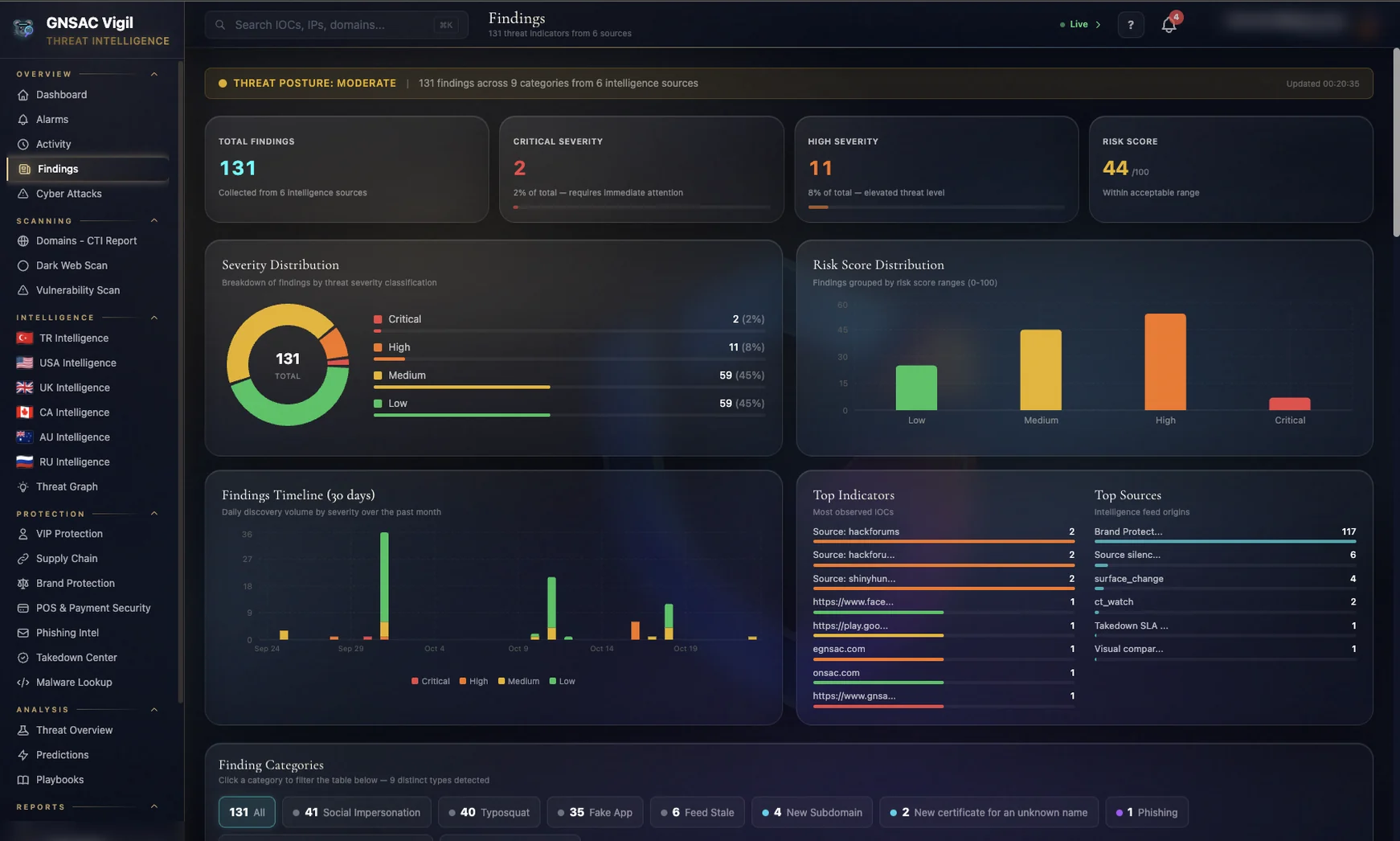The image size is (1400, 841).
Task: Filter by 1 Phishing category
Action: pyautogui.click(x=1147, y=812)
